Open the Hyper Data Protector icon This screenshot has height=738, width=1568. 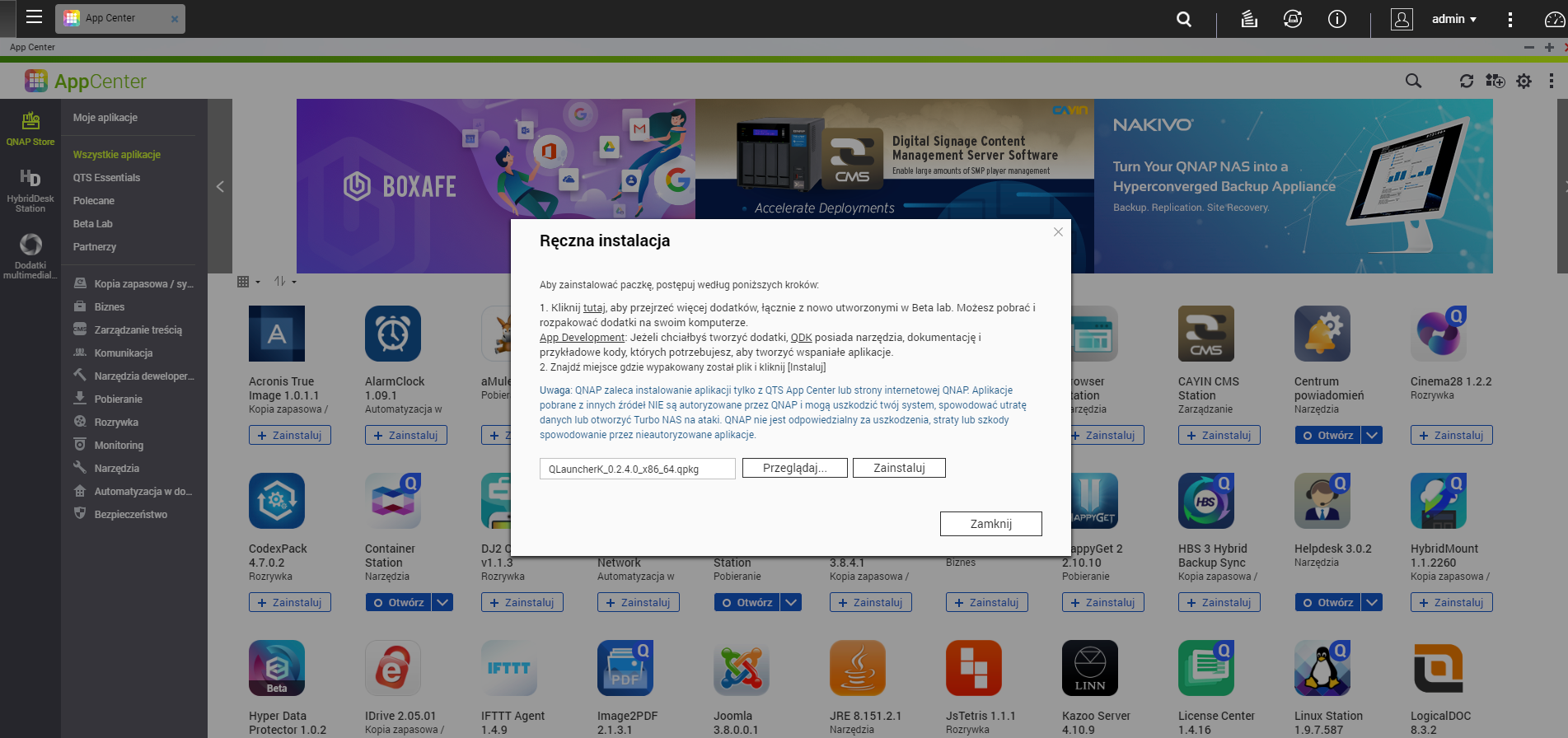click(x=277, y=668)
